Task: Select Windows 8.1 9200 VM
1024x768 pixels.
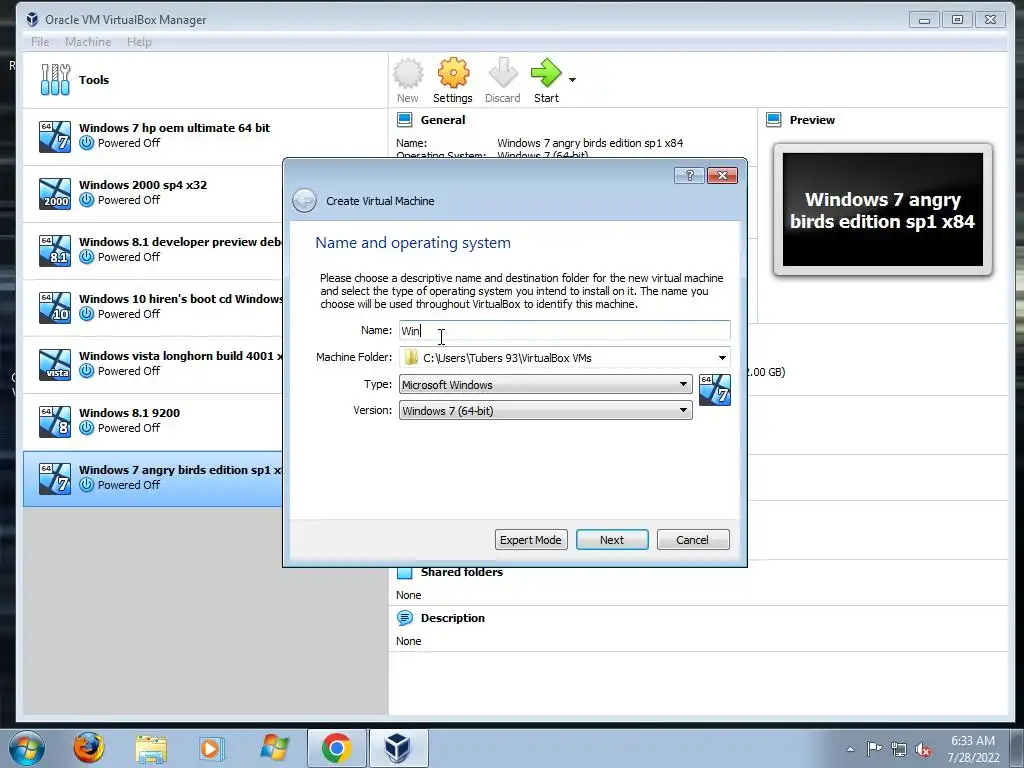Action: pyautogui.click(x=153, y=421)
